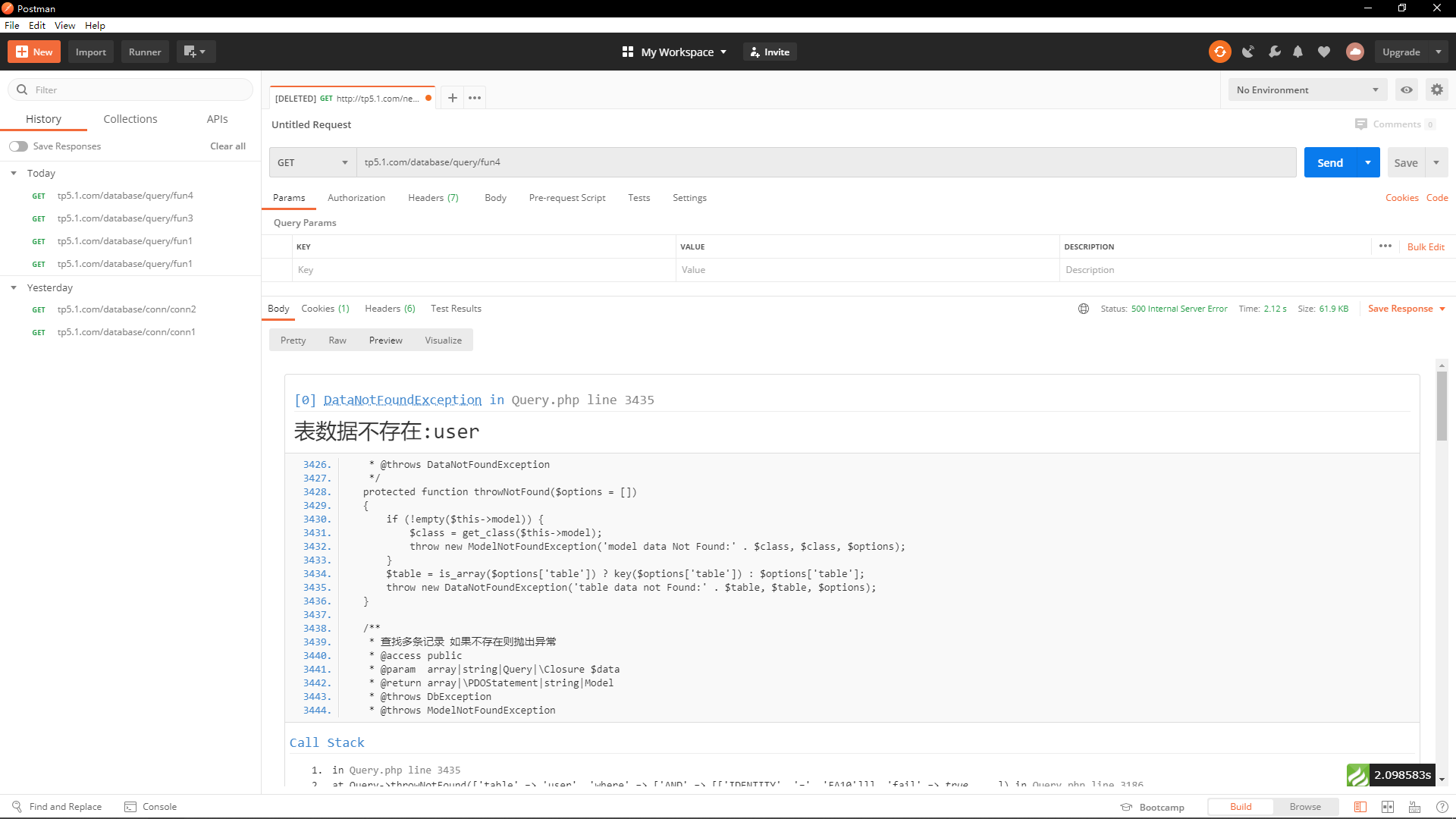The image size is (1456, 819).
Task: Open the Code link
Action: (1437, 198)
